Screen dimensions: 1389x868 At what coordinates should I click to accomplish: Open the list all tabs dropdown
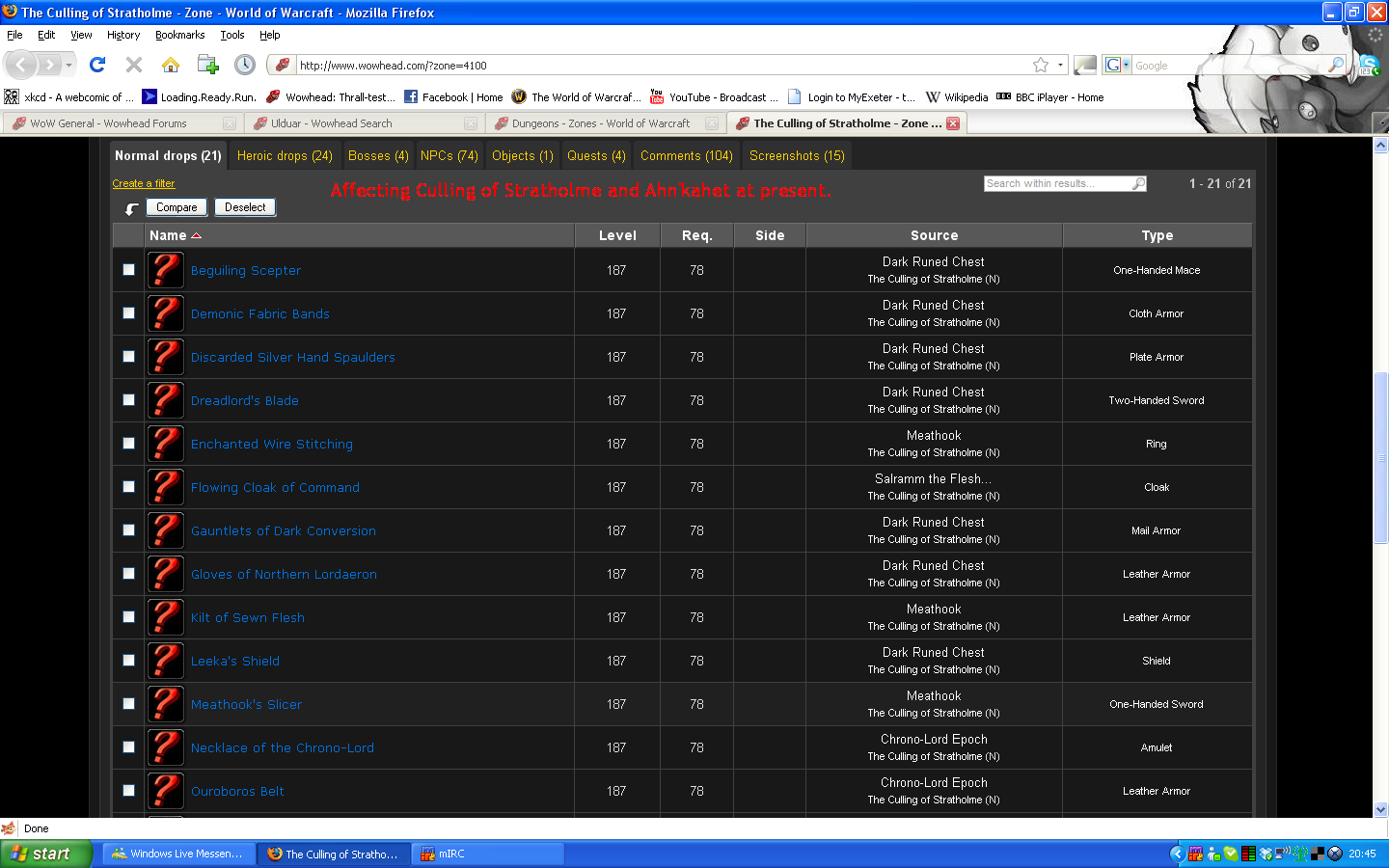point(1379,123)
